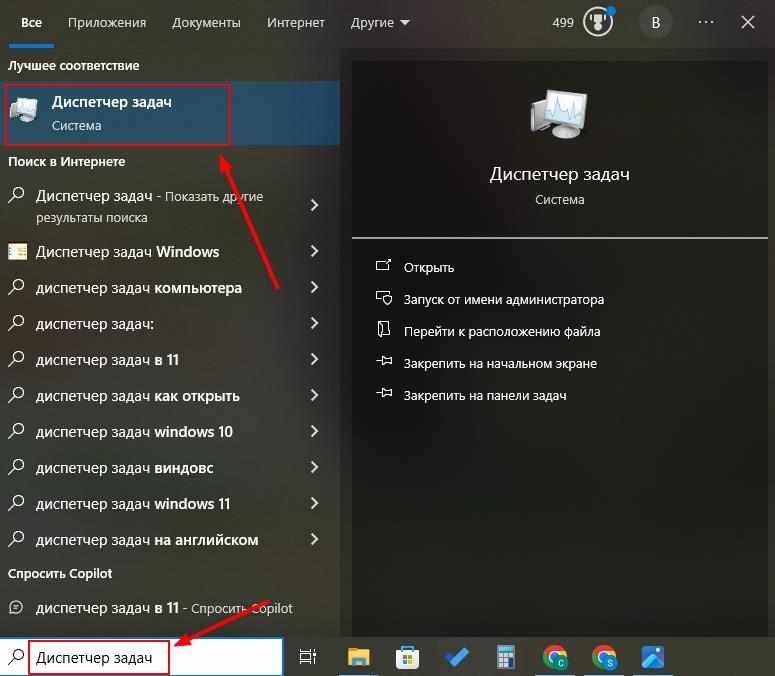Expand chevron beside 'диспетчер задач как открыть'

tap(314, 396)
